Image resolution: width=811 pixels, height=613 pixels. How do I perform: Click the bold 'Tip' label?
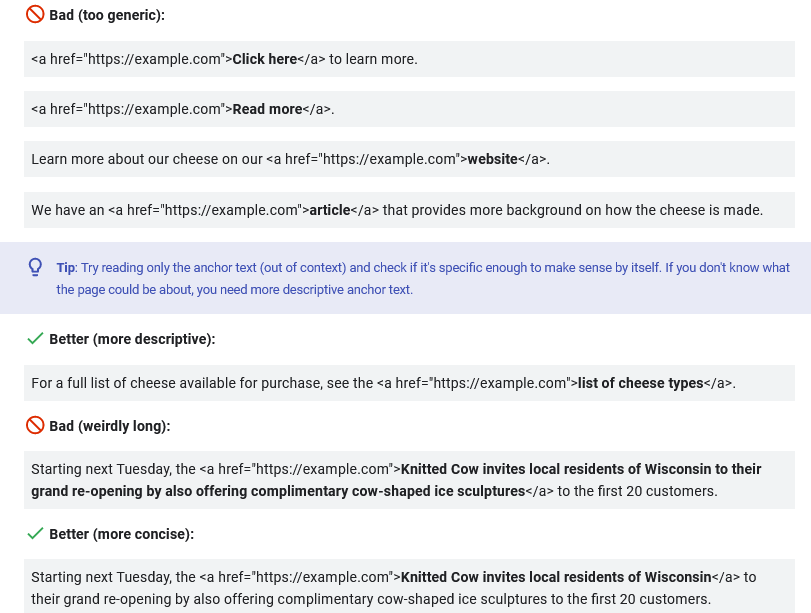[x=66, y=267]
